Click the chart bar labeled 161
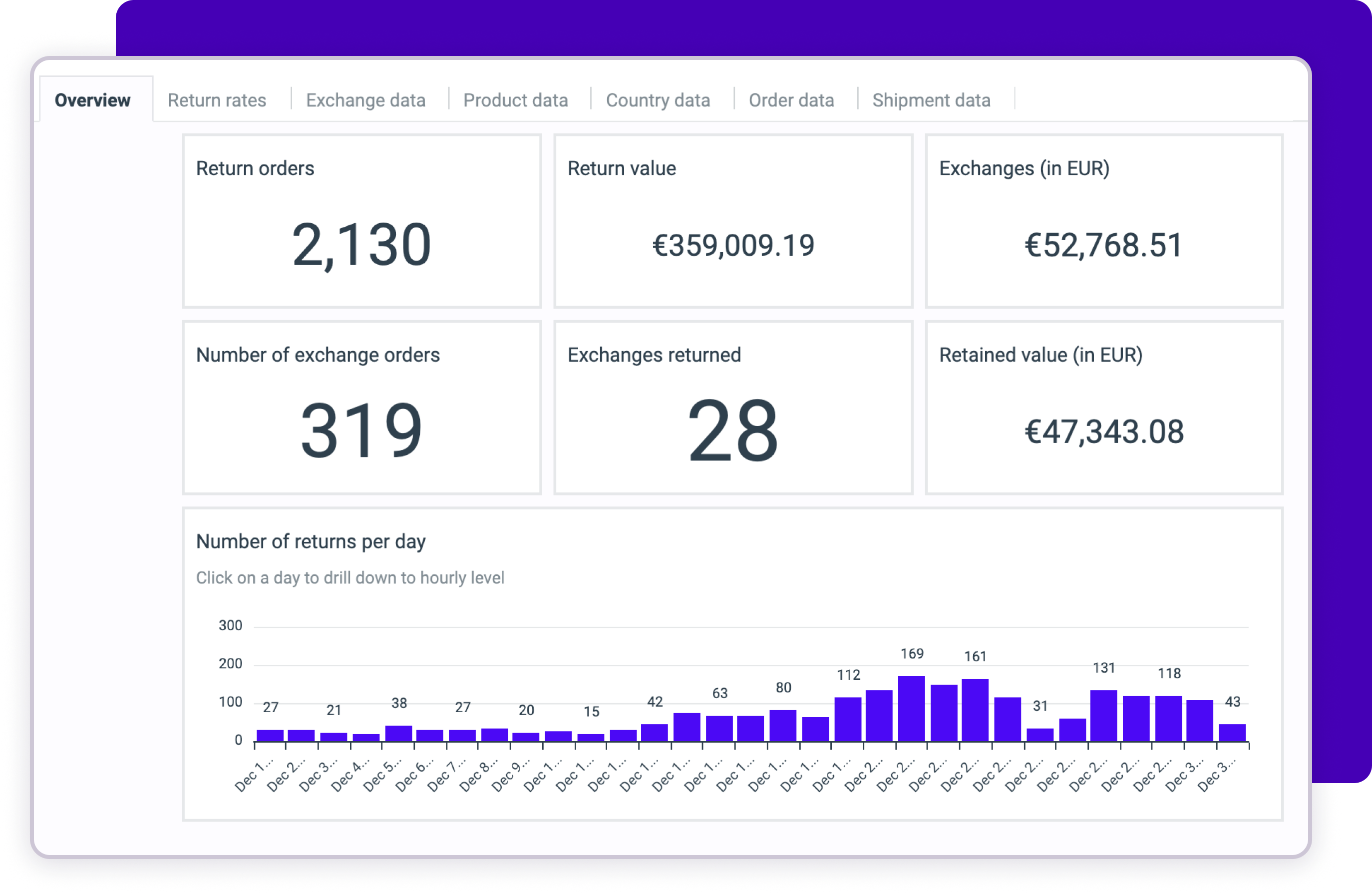Viewport: 1372px width, 893px height. click(975, 711)
